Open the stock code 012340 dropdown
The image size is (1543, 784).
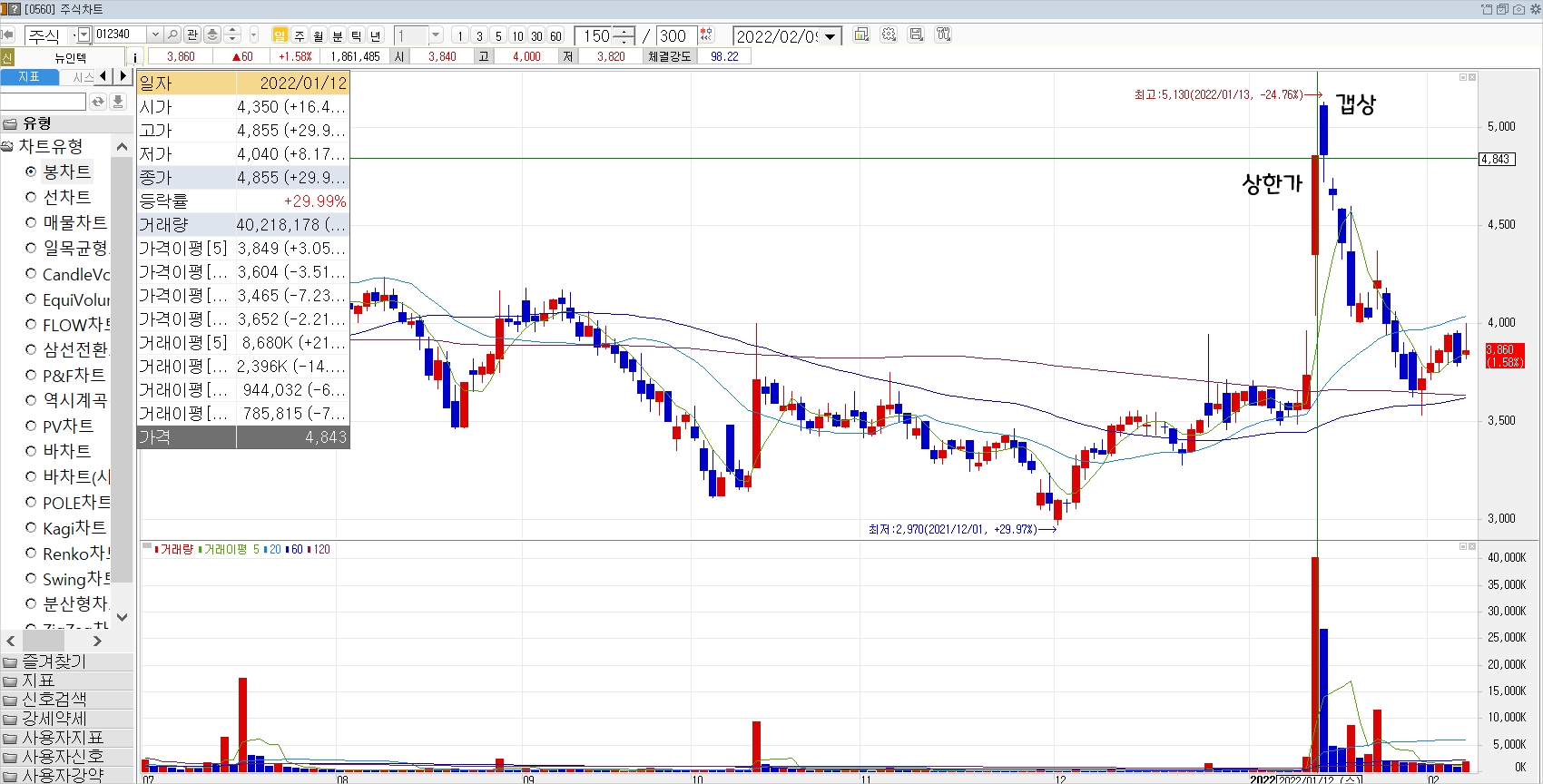(x=154, y=34)
